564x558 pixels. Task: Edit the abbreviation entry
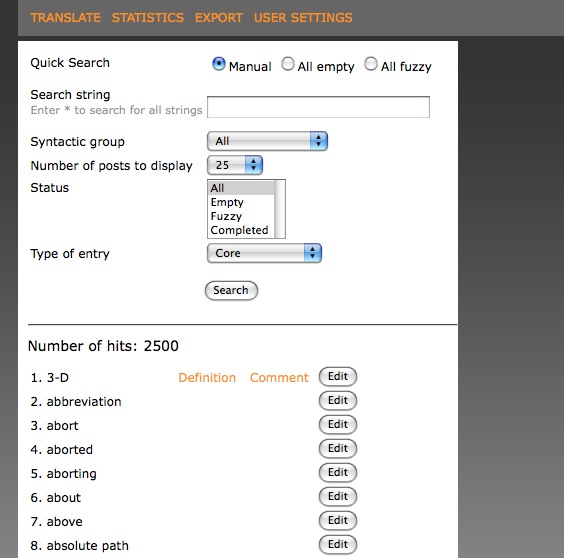coord(338,400)
